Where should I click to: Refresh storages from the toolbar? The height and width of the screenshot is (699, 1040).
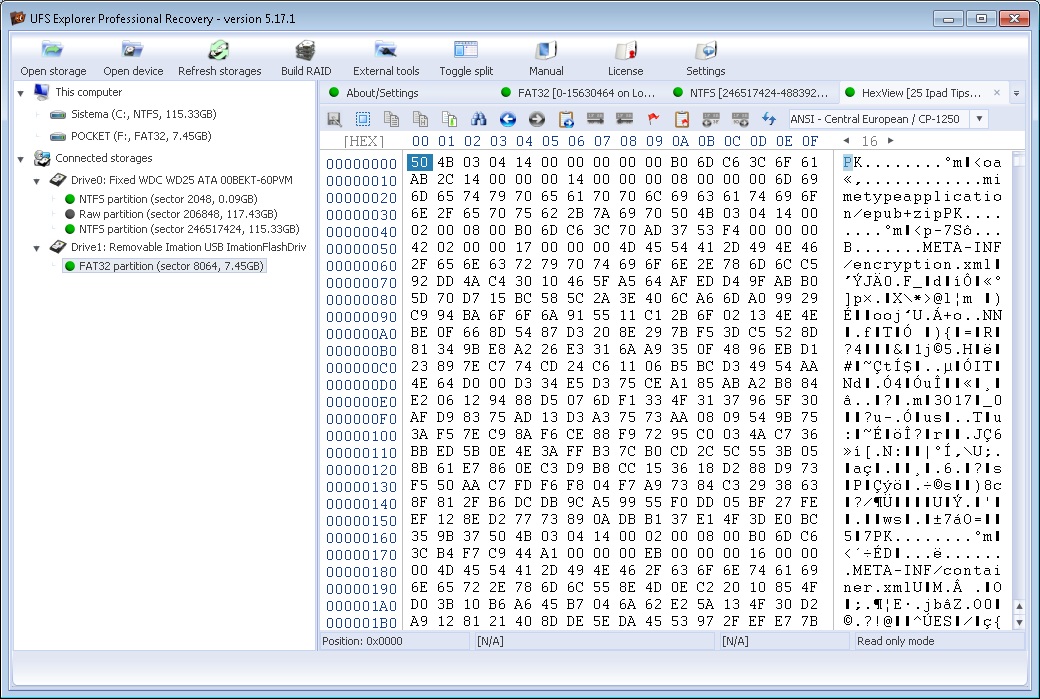[219, 58]
